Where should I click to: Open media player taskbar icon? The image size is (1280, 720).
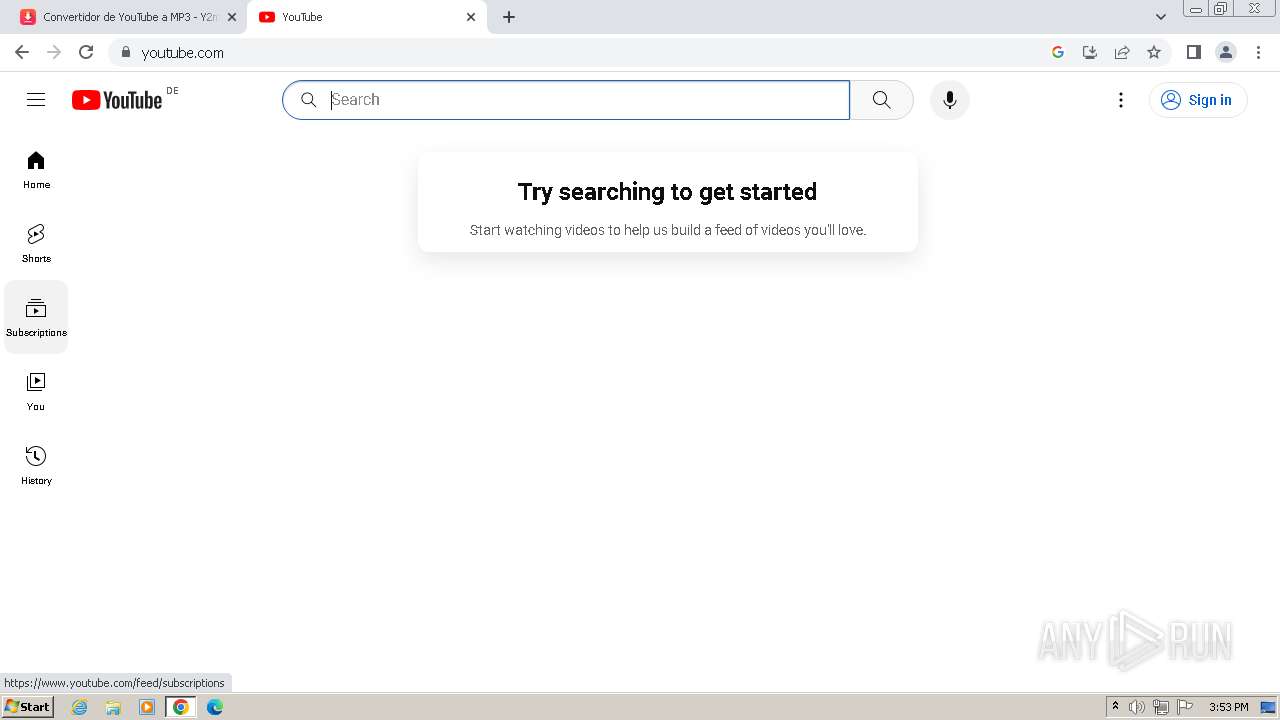(147, 707)
